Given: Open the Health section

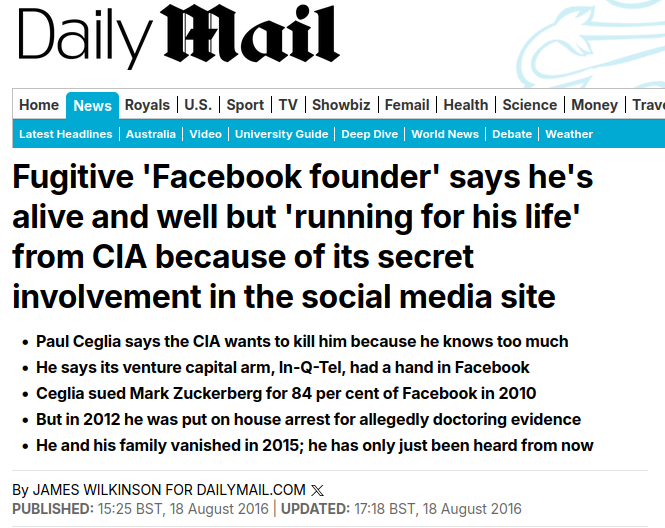Looking at the screenshot, I should [x=466, y=105].
